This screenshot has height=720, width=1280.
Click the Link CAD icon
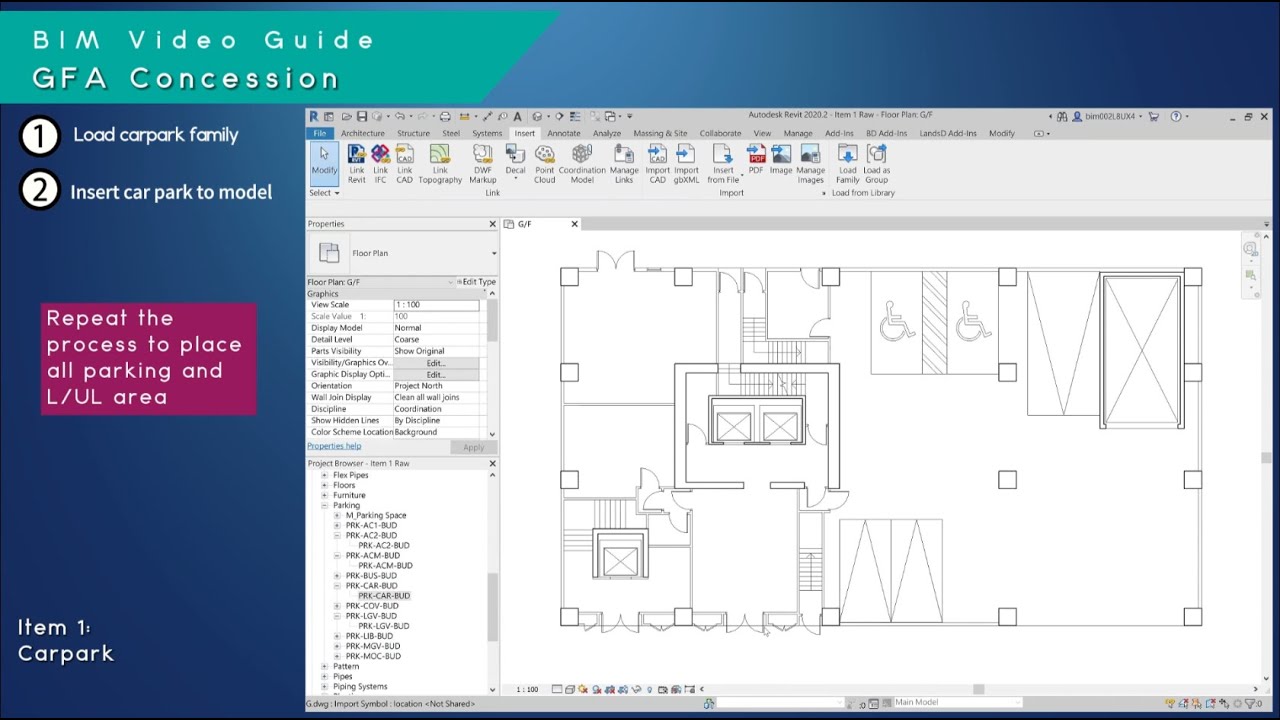tap(404, 164)
